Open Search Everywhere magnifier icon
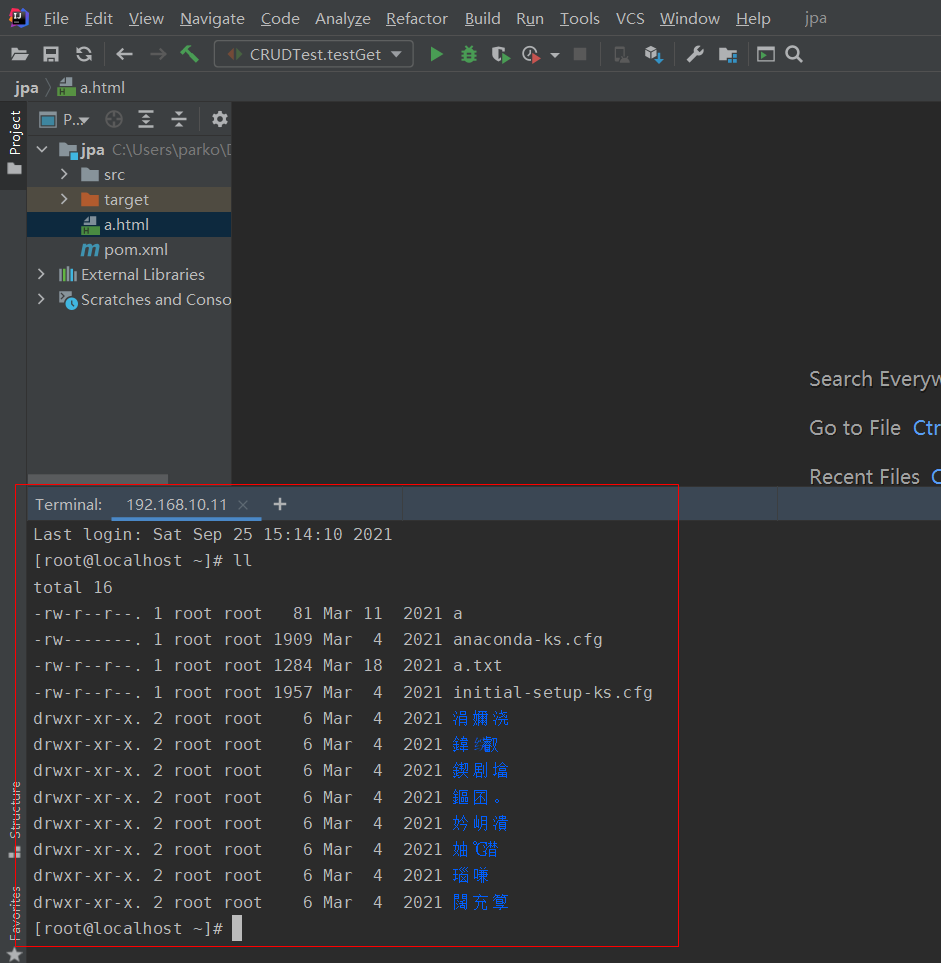Screen dimensions: 941x963 794,55
